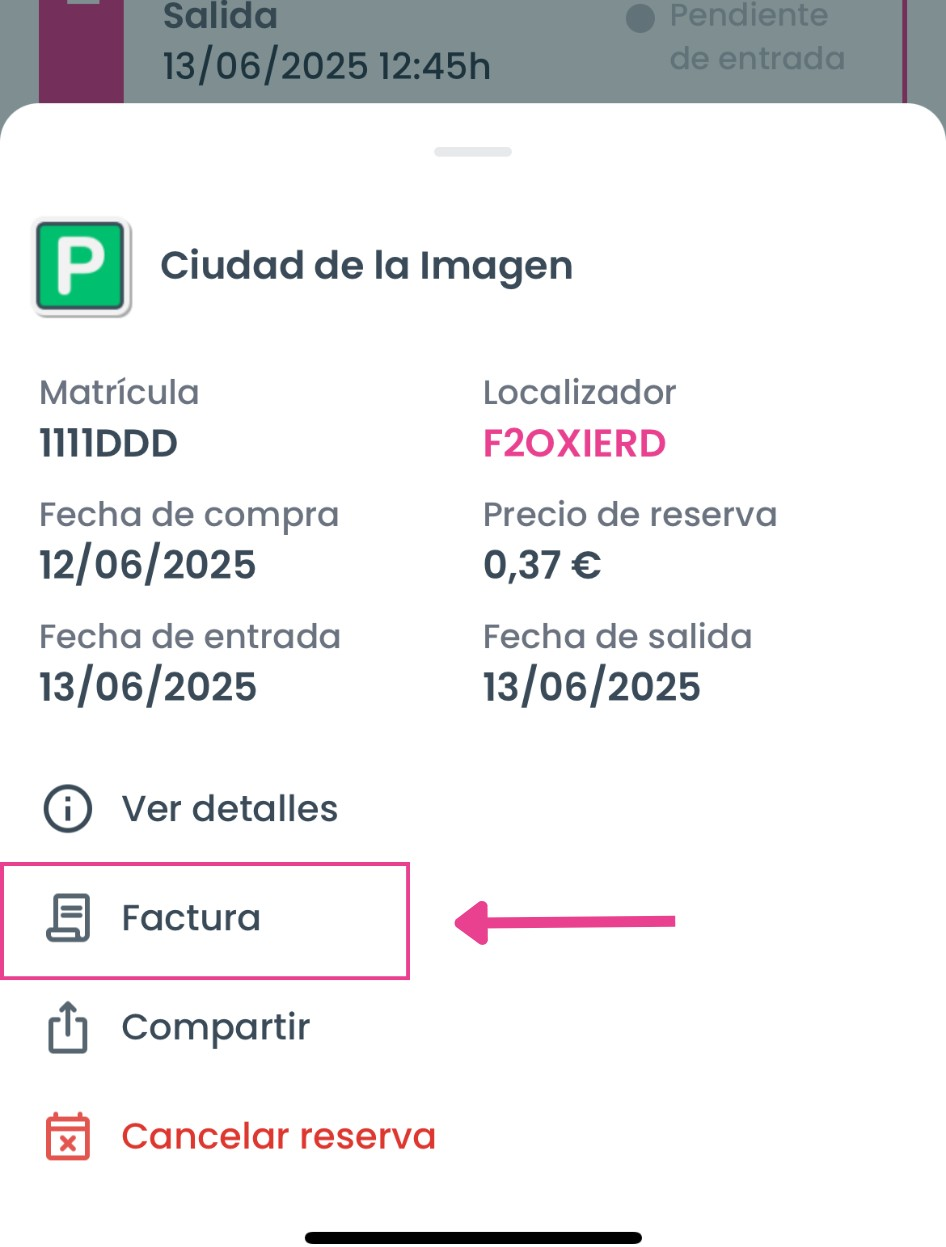The image size is (946, 1247).
Task: Choose Compartir from the list
Action: (215, 1028)
